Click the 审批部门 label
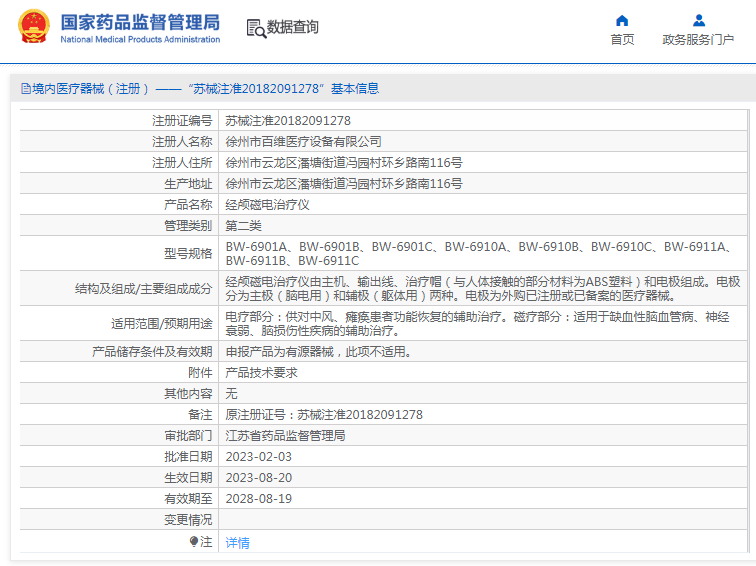Viewport: 756px width, 566px height. point(188,436)
